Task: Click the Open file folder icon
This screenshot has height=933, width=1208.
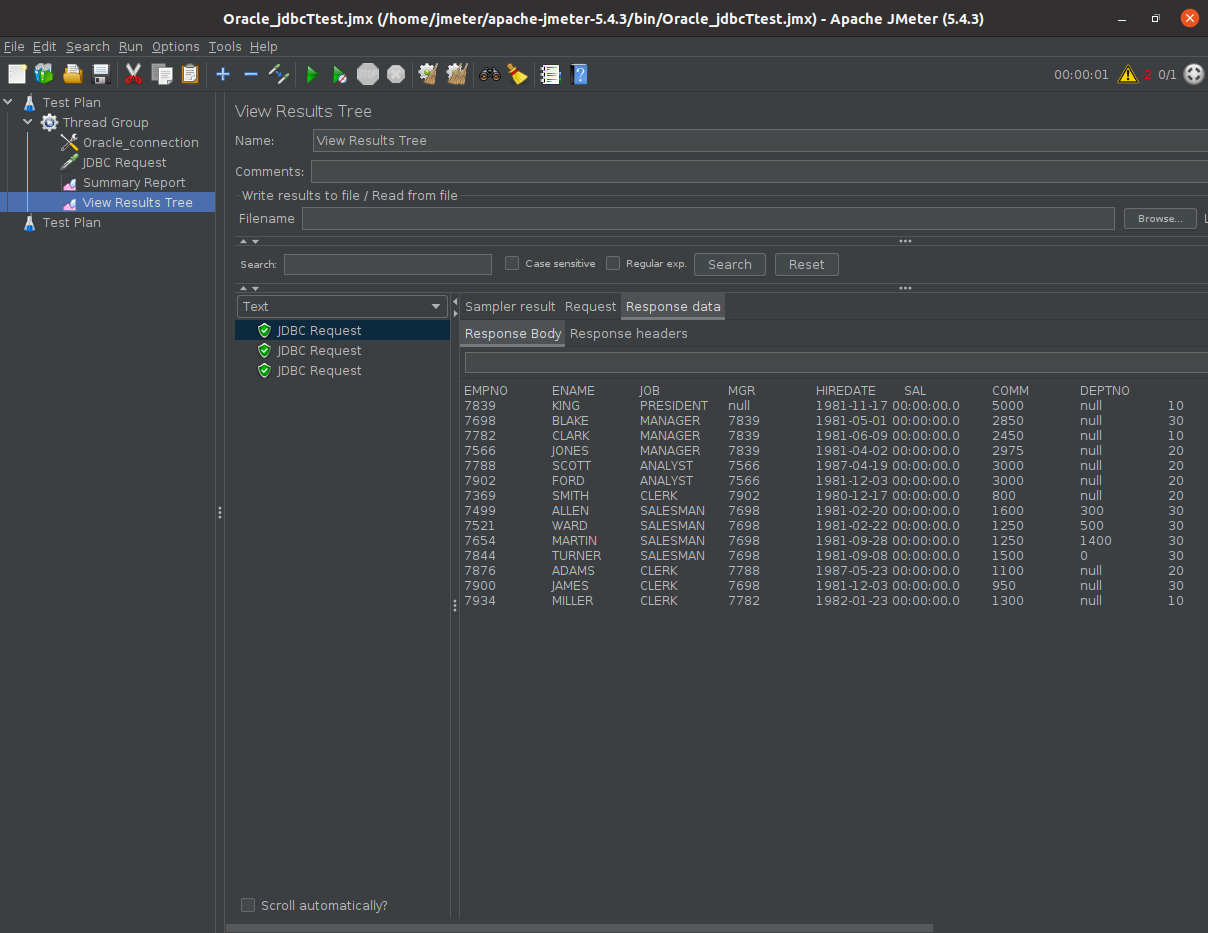Action: (x=72, y=74)
